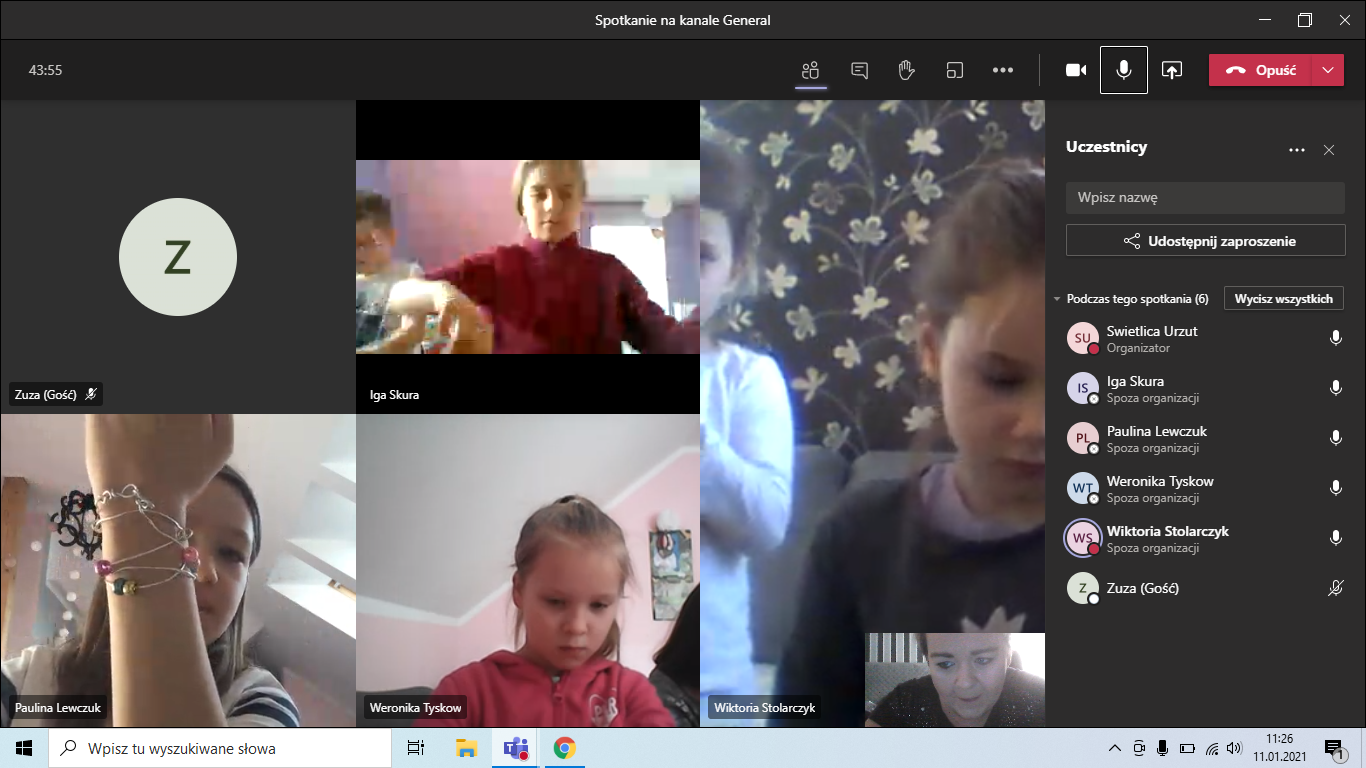The height and width of the screenshot is (768, 1366).
Task: Select Iga Skura in participants list
Action: 1205,389
